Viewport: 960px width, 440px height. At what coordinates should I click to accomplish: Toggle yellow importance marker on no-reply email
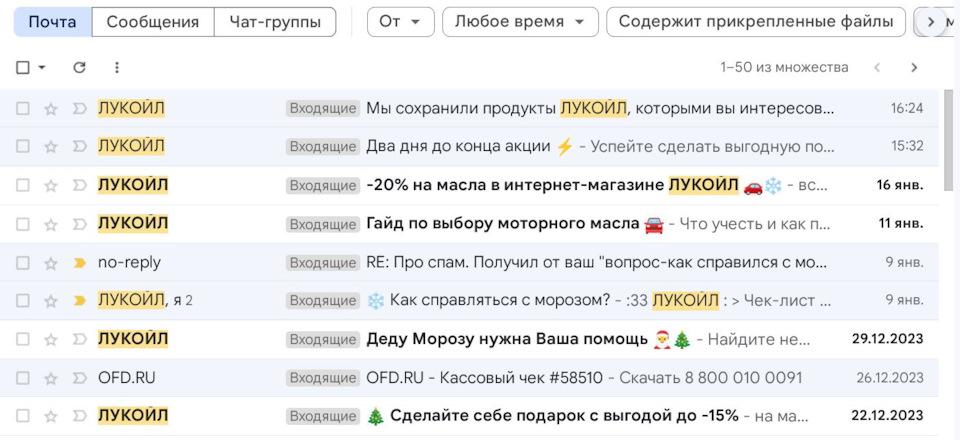tap(80, 263)
